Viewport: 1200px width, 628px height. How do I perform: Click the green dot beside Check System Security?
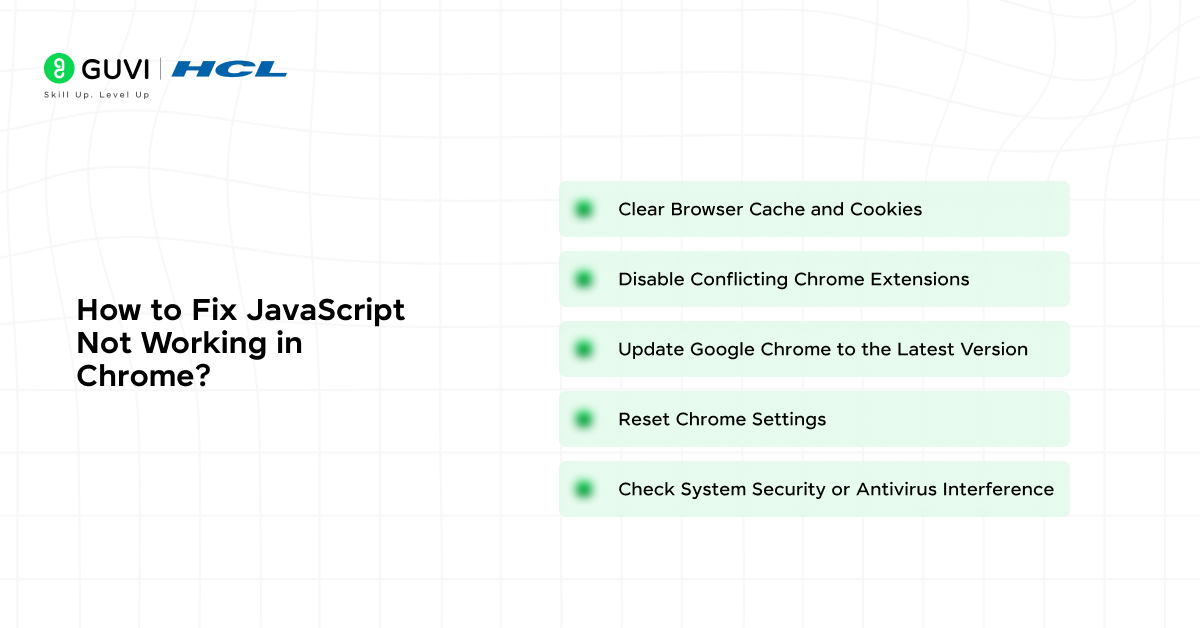point(583,489)
